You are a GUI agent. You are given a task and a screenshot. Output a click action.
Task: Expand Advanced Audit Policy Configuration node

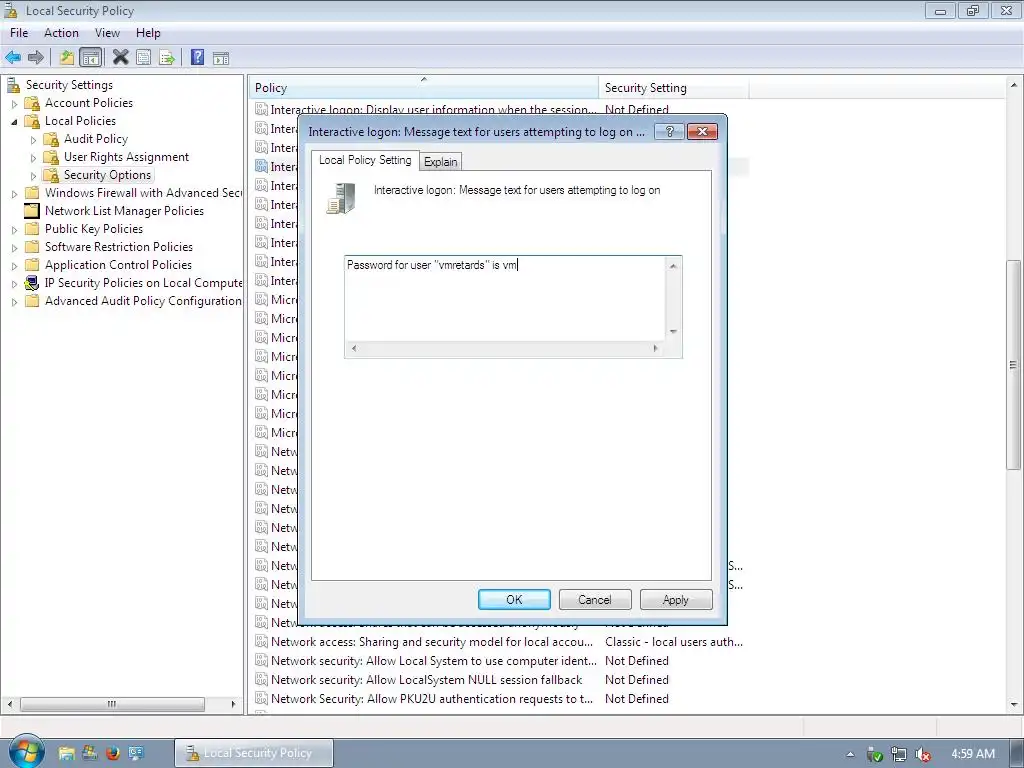[14, 302]
